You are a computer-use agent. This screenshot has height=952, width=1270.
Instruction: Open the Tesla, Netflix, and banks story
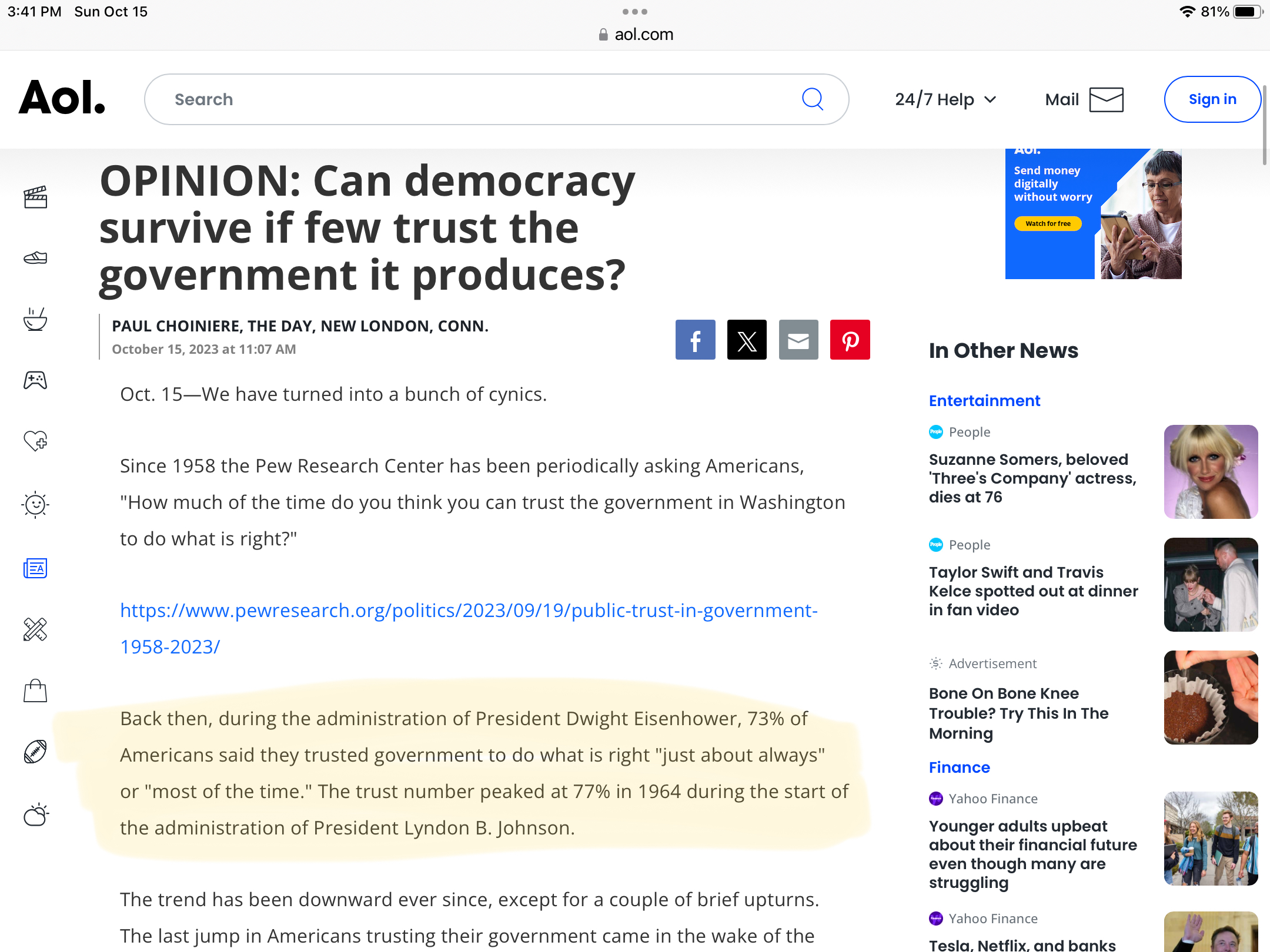click(x=1022, y=944)
